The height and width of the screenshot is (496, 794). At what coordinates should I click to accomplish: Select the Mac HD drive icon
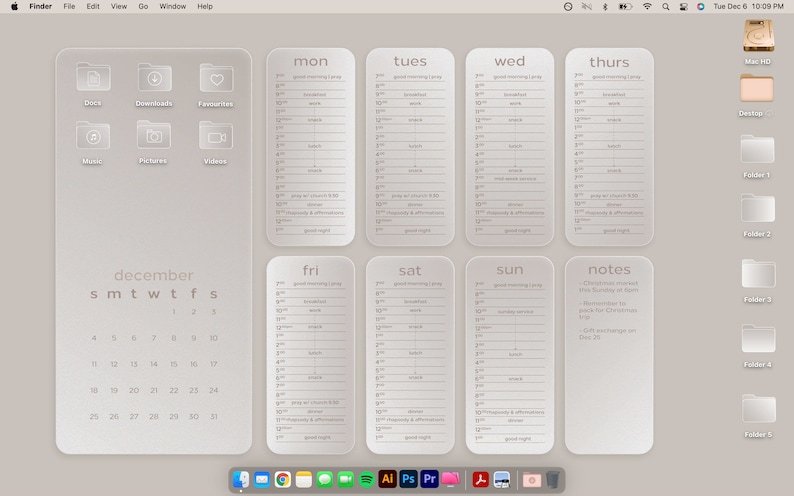tap(758, 36)
